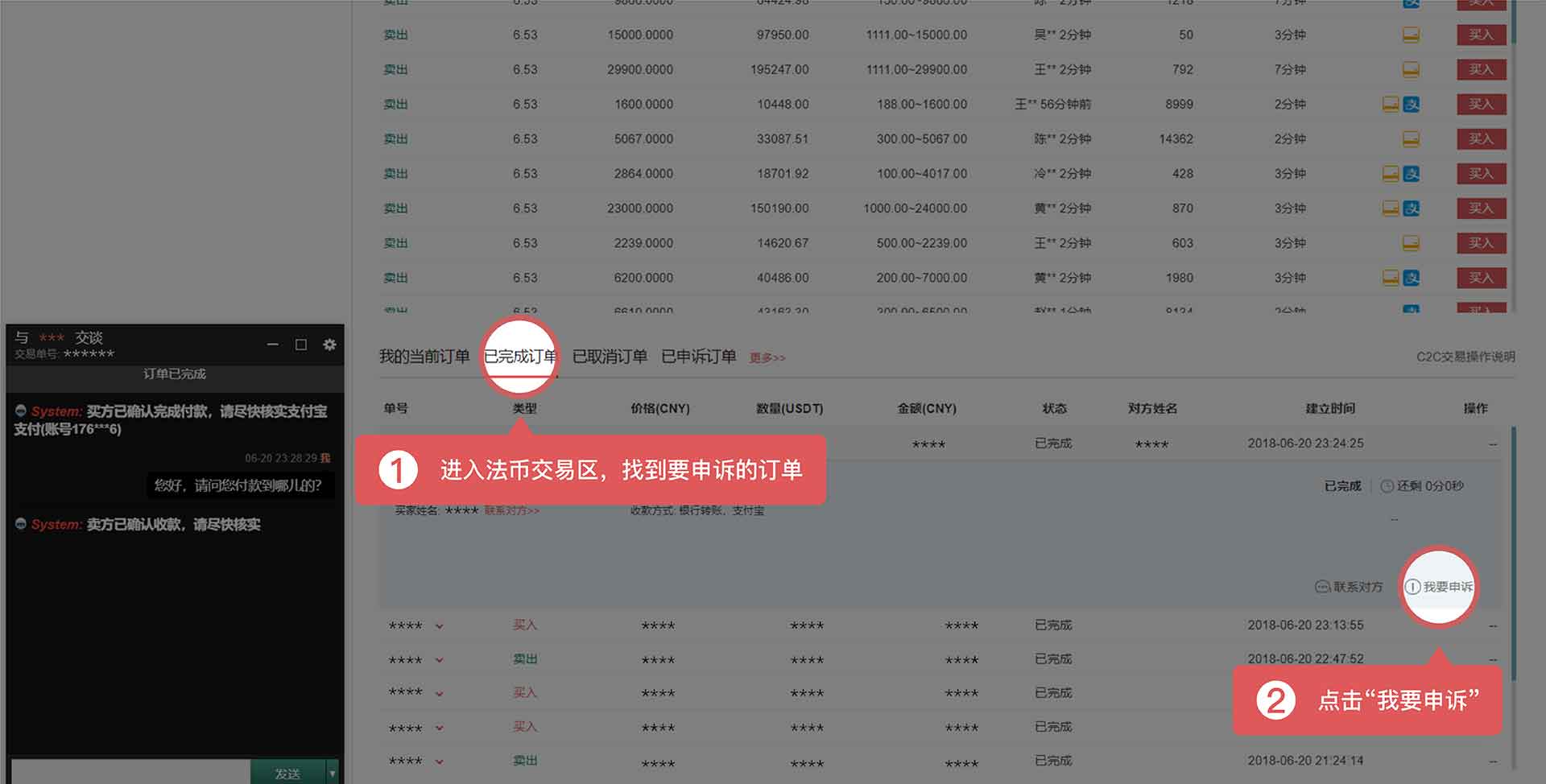1546x784 pixels.
Task: Click 买入 button in 29900.0000 row
Action: [x=1481, y=69]
